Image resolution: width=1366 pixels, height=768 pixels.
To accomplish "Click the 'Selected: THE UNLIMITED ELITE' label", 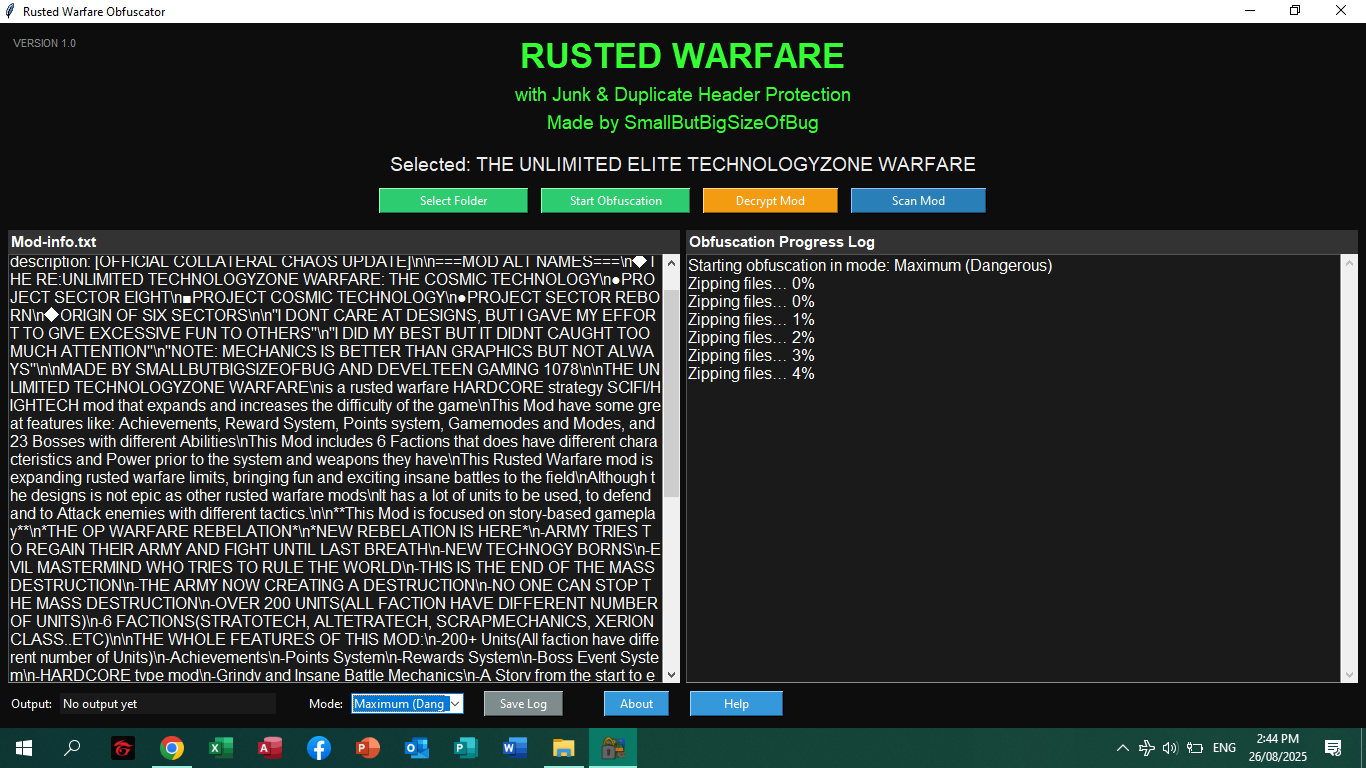I will (x=683, y=165).
